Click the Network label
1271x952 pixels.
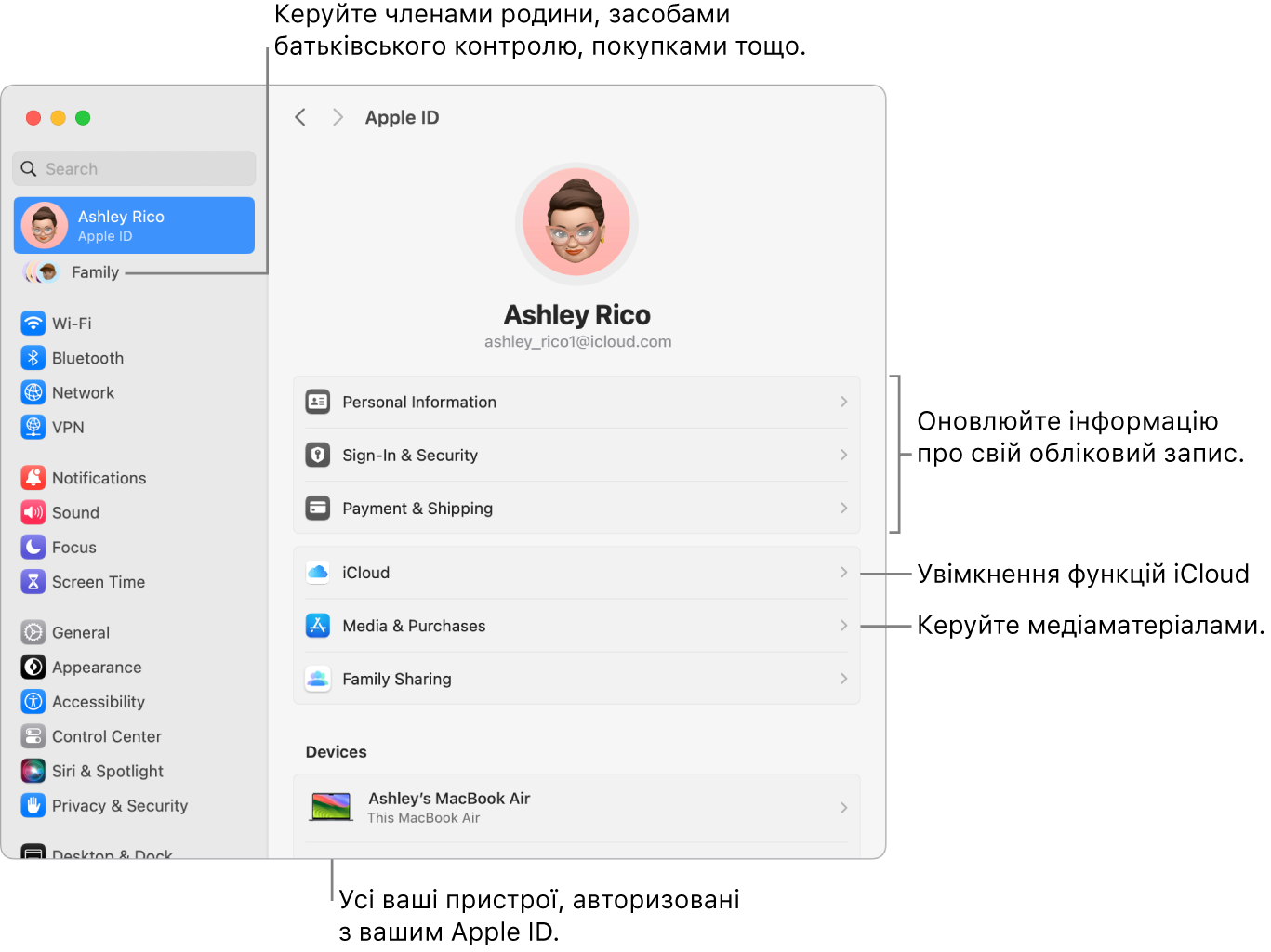(x=83, y=392)
